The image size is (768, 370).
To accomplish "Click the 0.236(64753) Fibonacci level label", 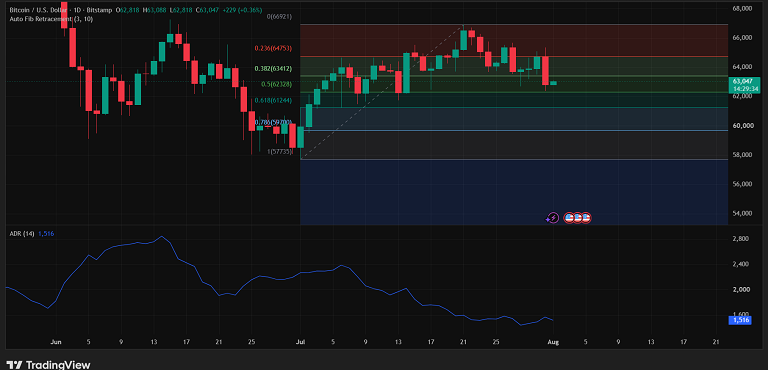I will click(273, 49).
